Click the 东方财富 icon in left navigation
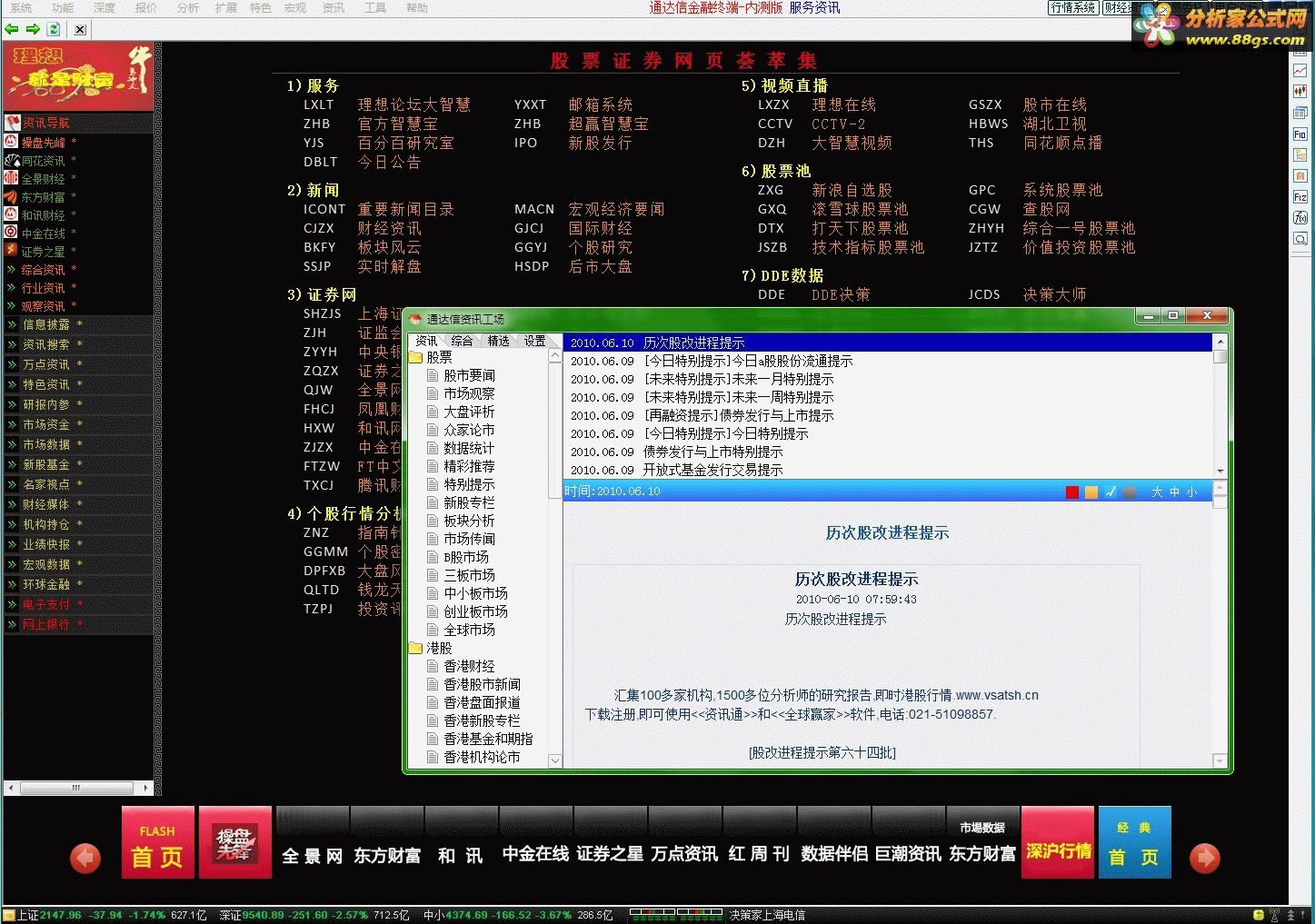The height and width of the screenshot is (924, 1315). pyautogui.click(x=11, y=196)
